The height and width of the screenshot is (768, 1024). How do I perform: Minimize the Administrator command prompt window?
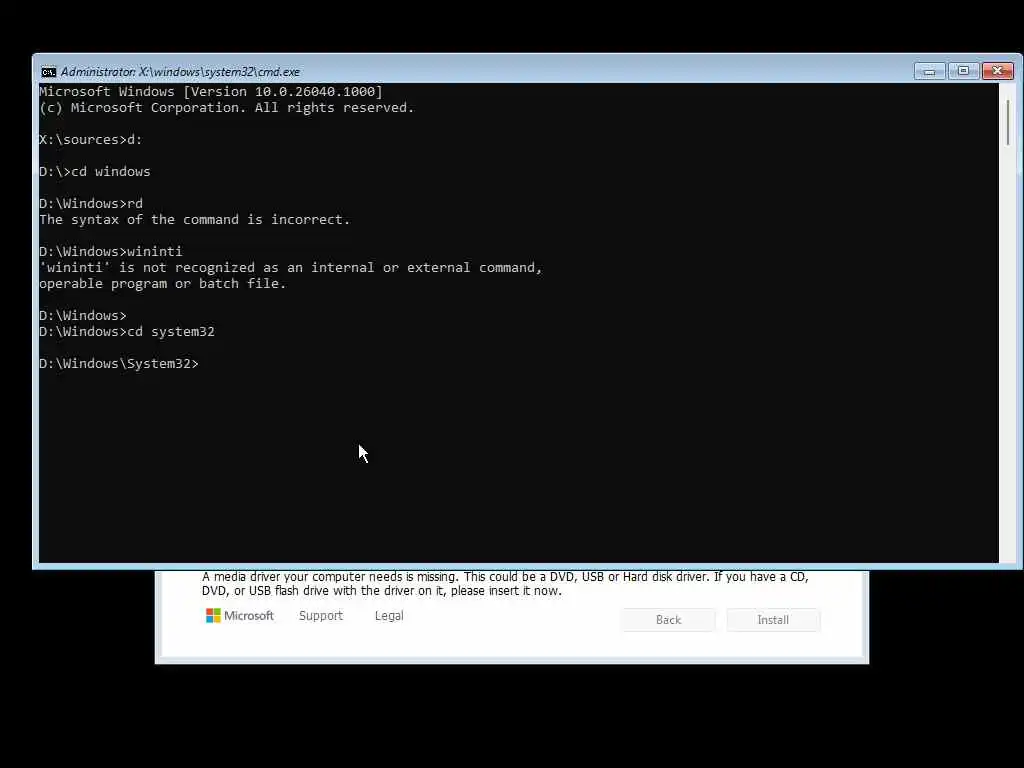tap(929, 71)
